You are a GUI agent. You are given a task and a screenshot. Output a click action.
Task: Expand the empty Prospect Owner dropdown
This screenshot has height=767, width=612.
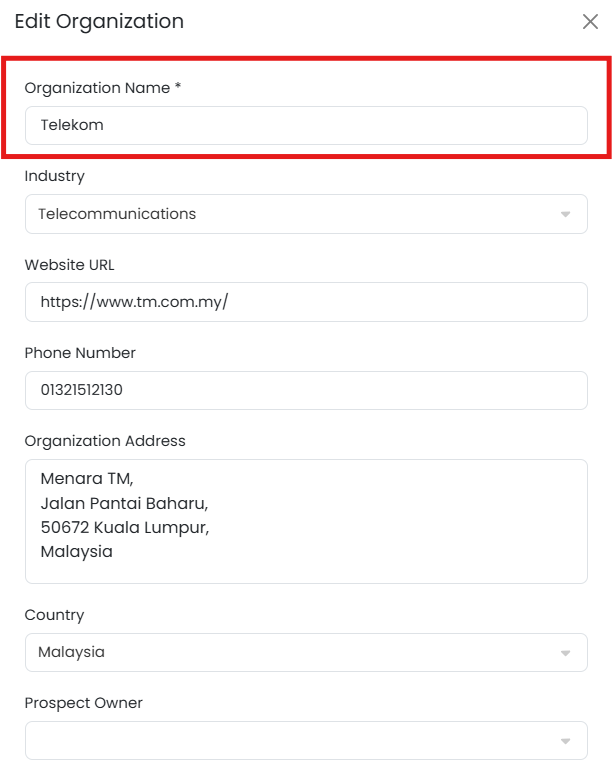click(x=295, y=740)
